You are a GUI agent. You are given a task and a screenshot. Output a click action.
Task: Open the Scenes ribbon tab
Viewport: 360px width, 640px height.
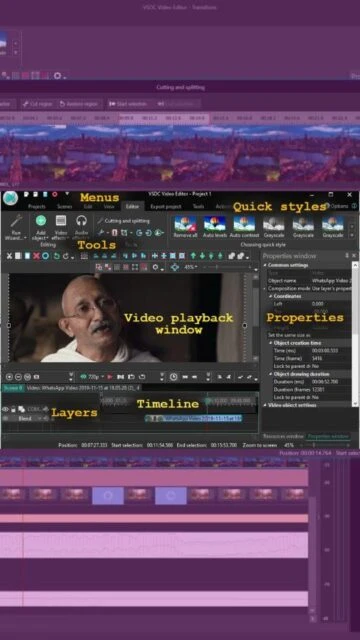(64, 207)
